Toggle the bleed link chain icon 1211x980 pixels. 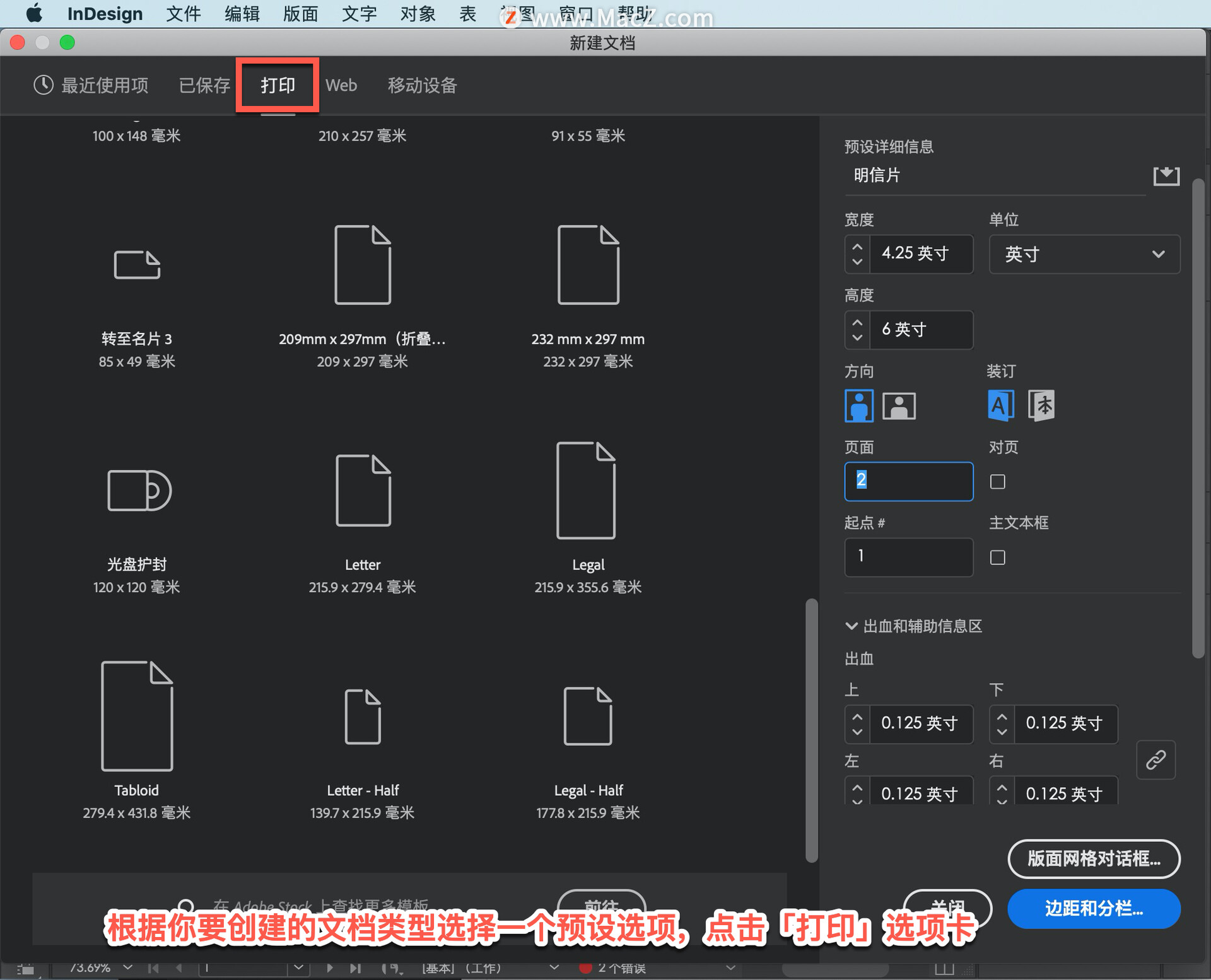(x=1155, y=759)
